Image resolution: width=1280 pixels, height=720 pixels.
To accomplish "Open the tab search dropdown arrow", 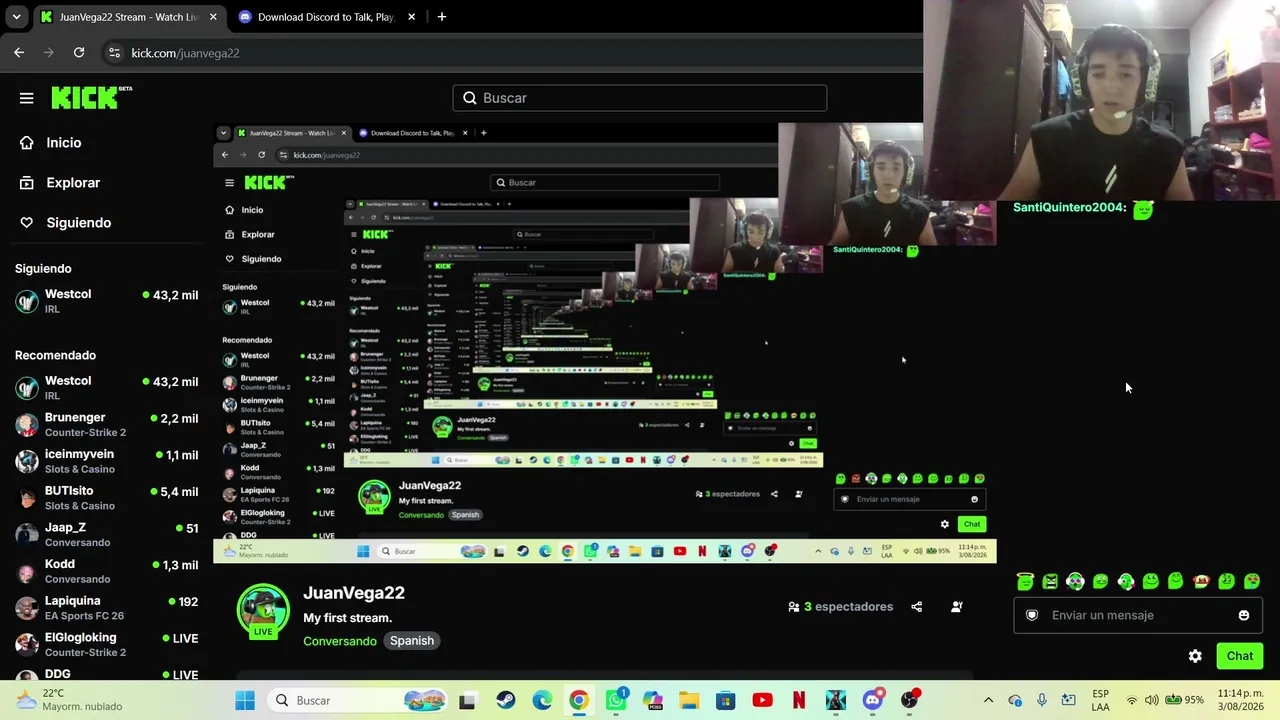I will tap(16, 17).
